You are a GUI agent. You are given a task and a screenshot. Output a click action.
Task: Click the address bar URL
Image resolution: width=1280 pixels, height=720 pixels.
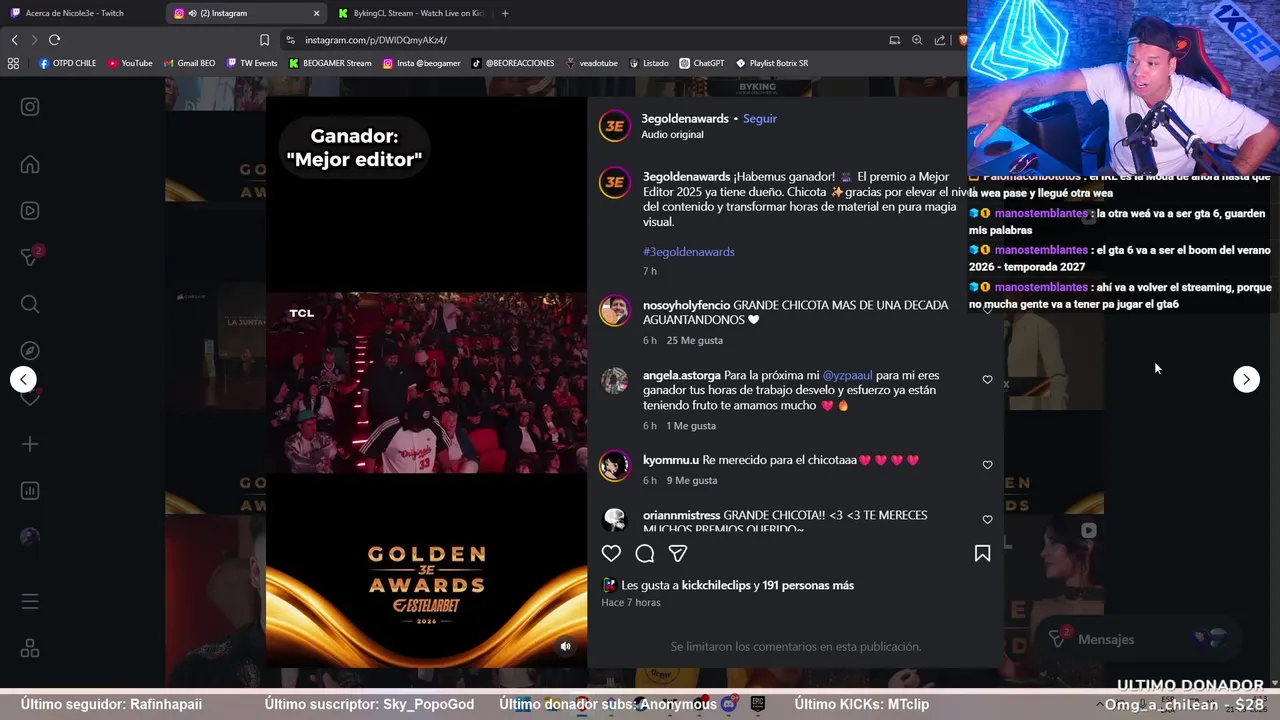coord(376,40)
